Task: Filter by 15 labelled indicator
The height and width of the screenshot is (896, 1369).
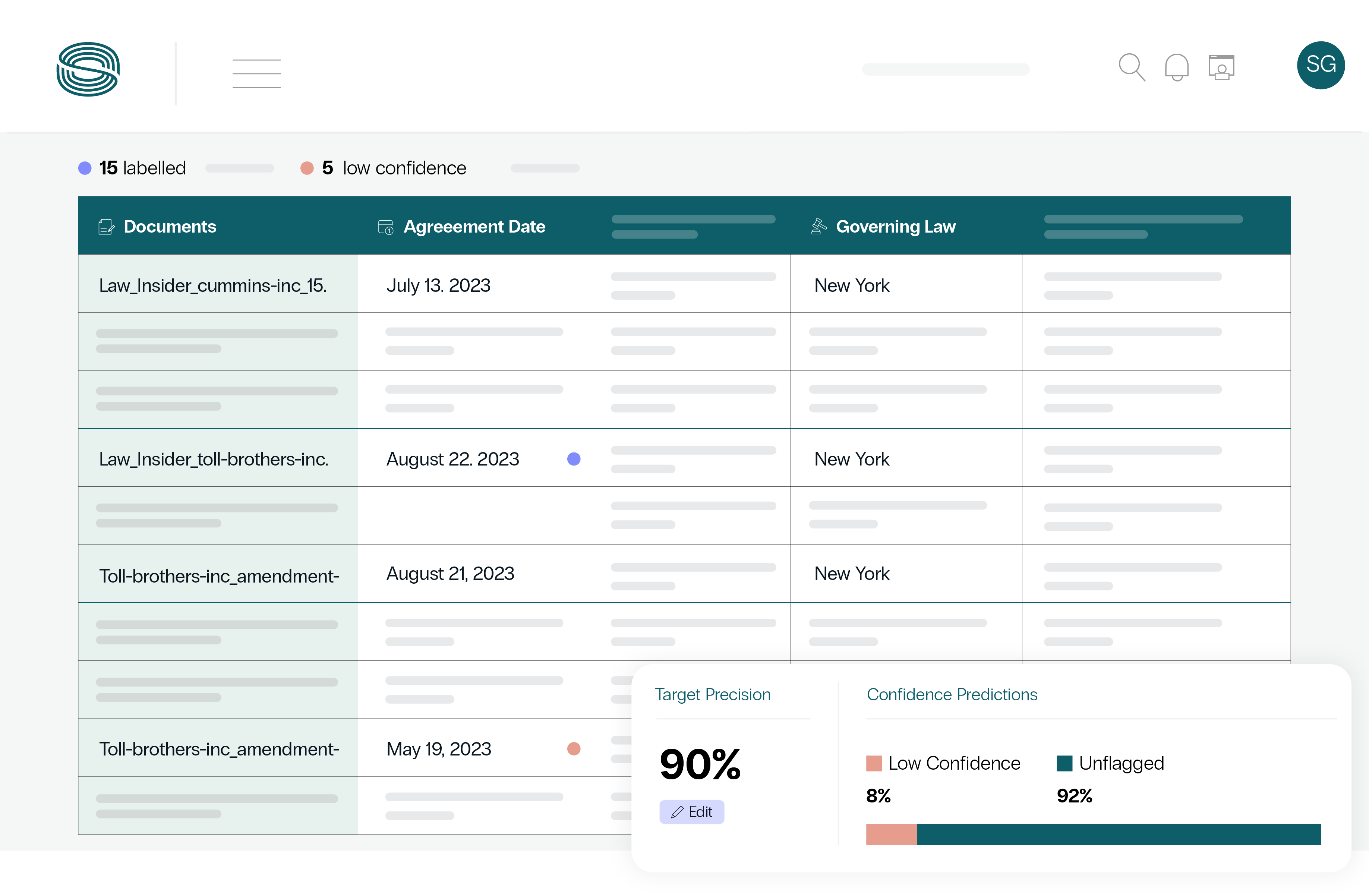Action: point(132,168)
